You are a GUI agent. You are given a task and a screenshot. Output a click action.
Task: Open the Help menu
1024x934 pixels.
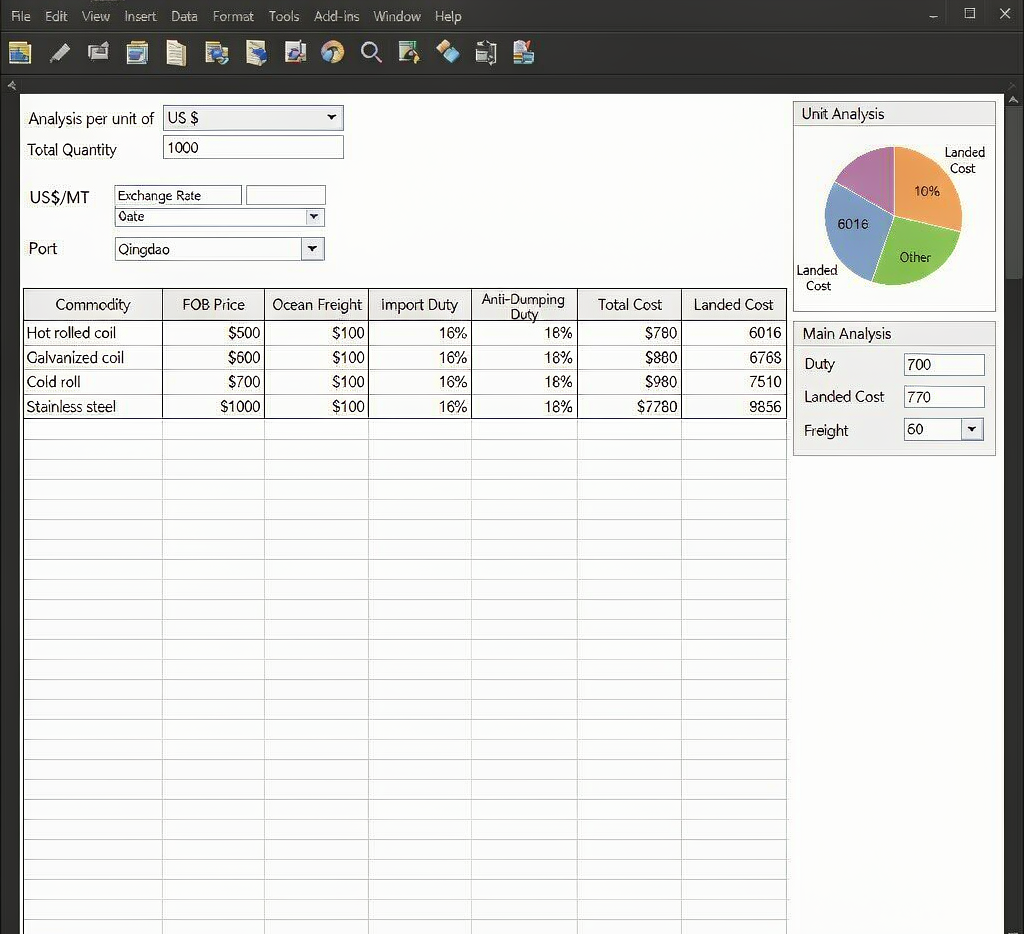point(448,16)
